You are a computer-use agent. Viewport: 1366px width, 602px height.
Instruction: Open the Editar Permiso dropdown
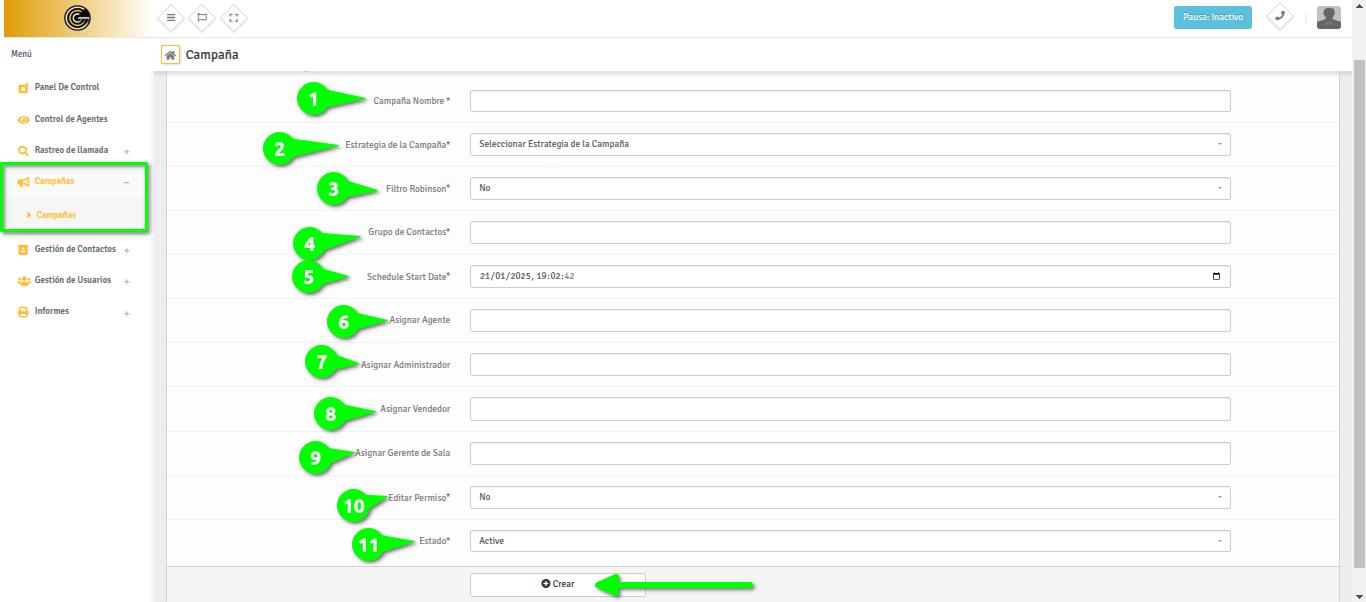(849, 497)
